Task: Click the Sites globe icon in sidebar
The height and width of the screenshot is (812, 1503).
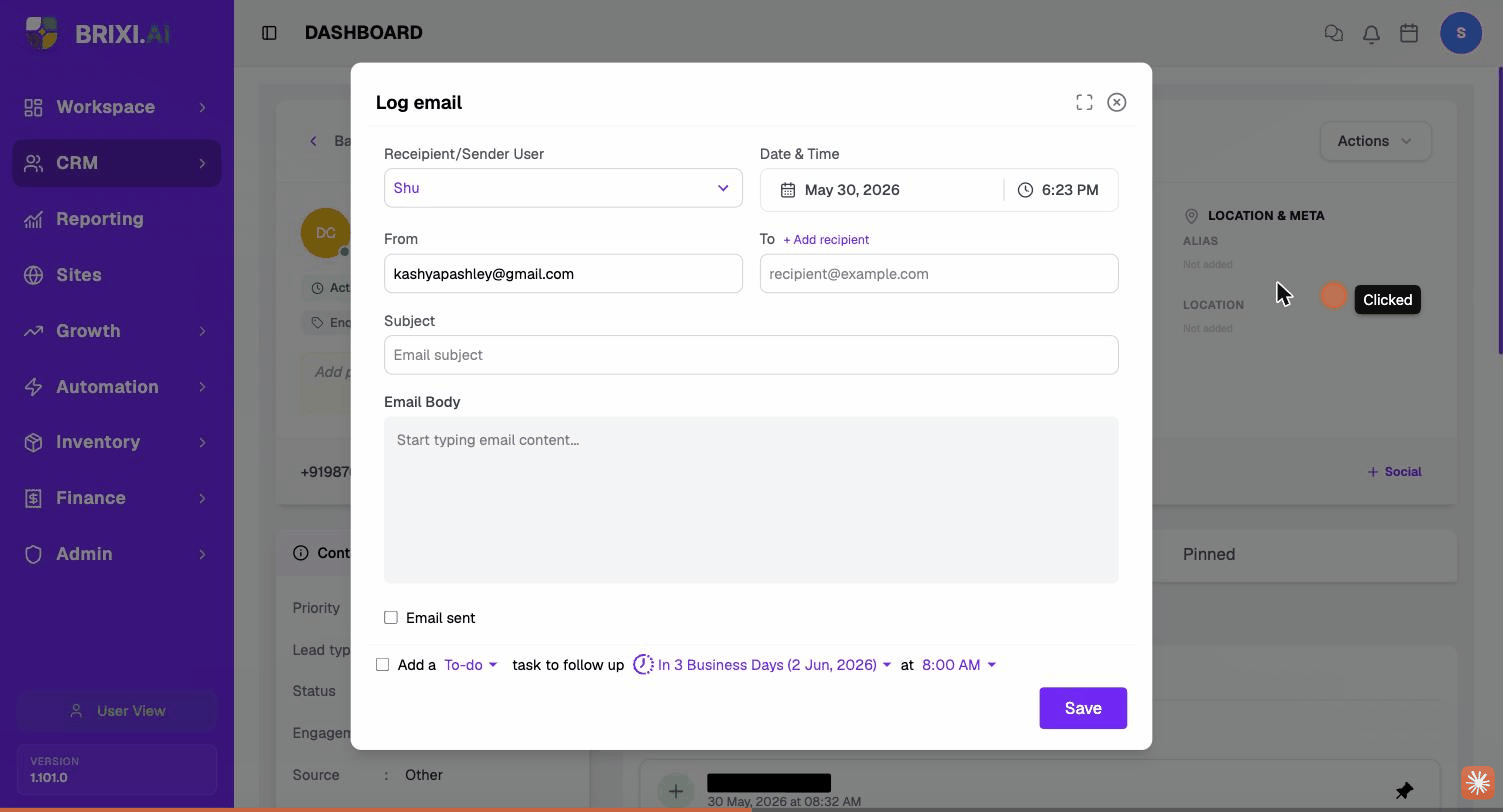Action: tap(33, 275)
